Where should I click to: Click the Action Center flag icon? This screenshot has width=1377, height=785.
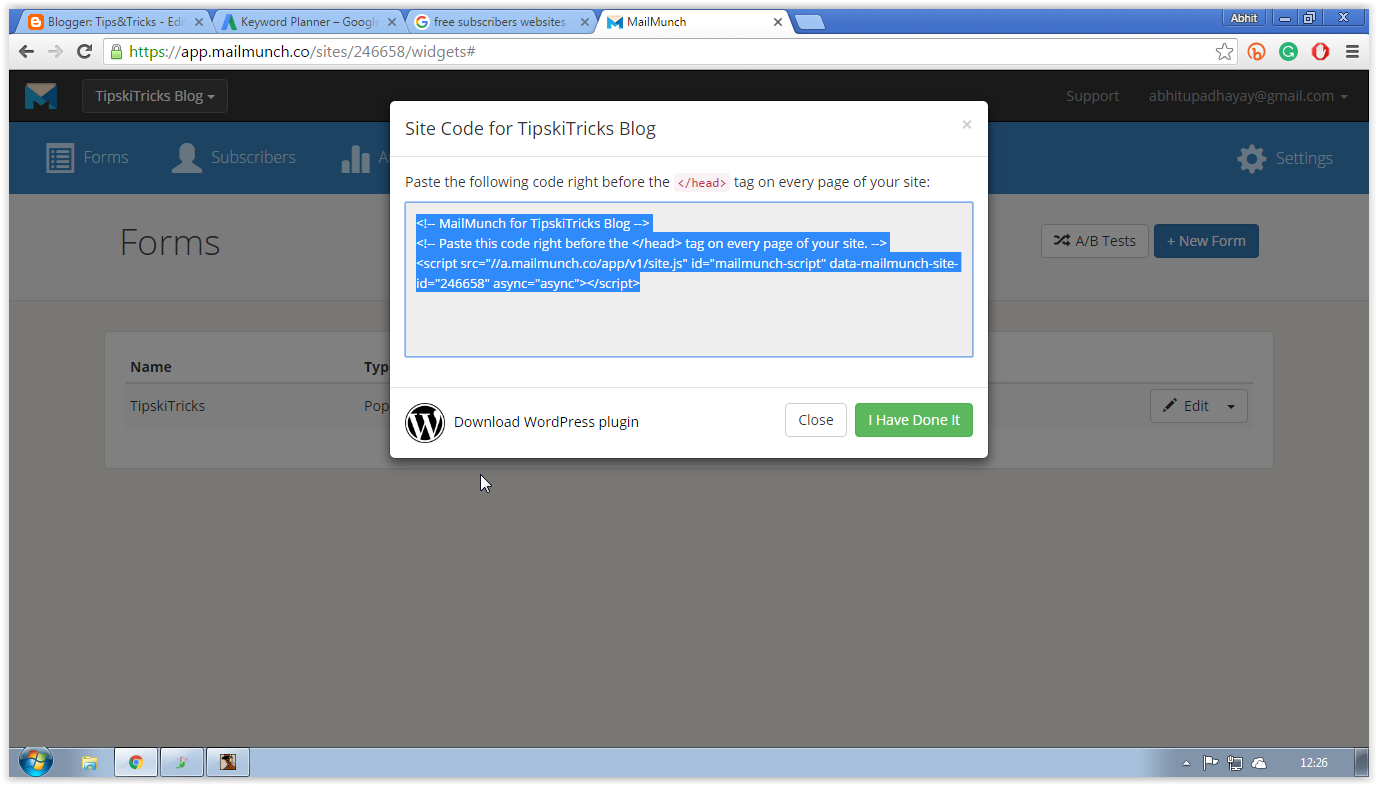[x=1210, y=763]
